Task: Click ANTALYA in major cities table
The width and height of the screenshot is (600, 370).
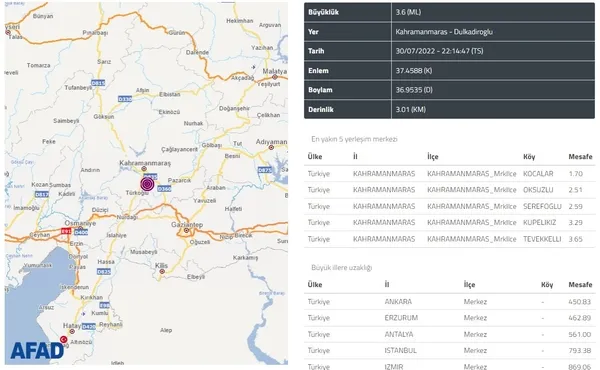Action: coord(399,334)
